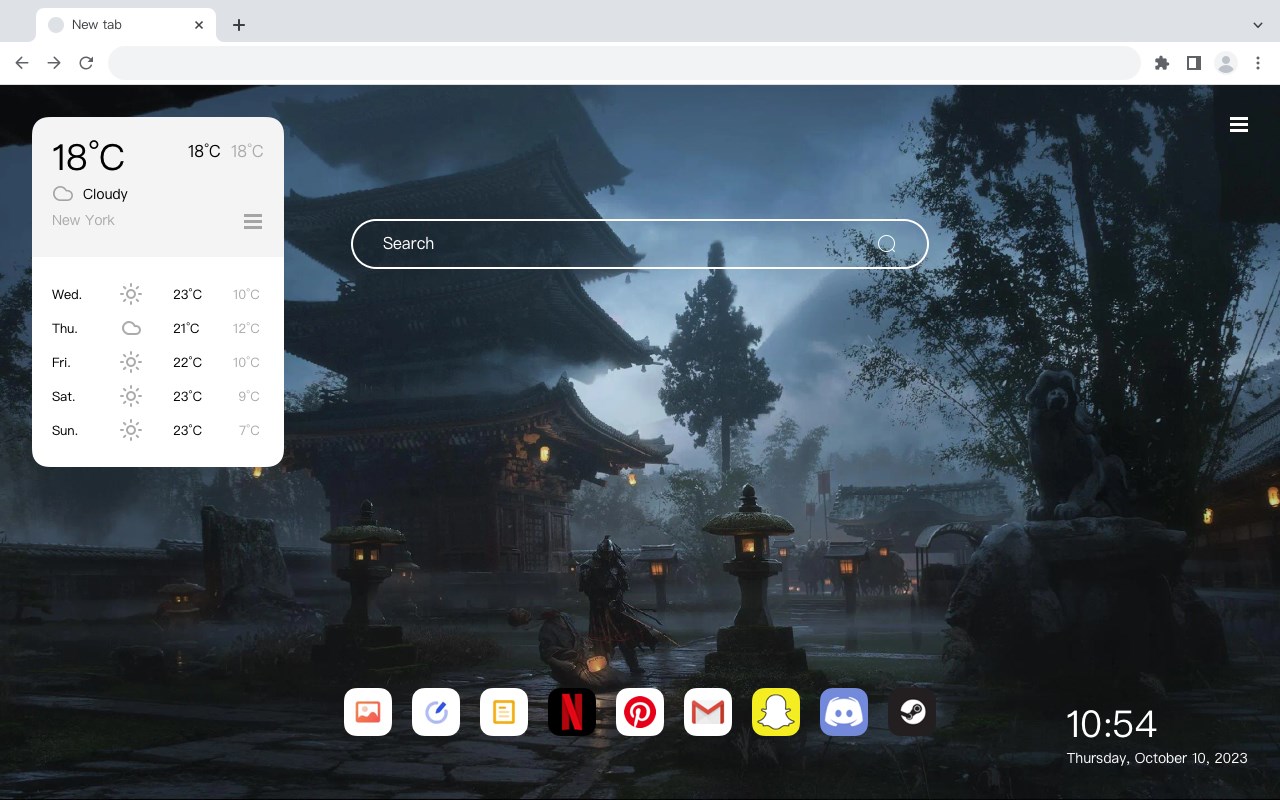
Task: Open the blue task check shortcut icon
Action: [x=436, y=712]
